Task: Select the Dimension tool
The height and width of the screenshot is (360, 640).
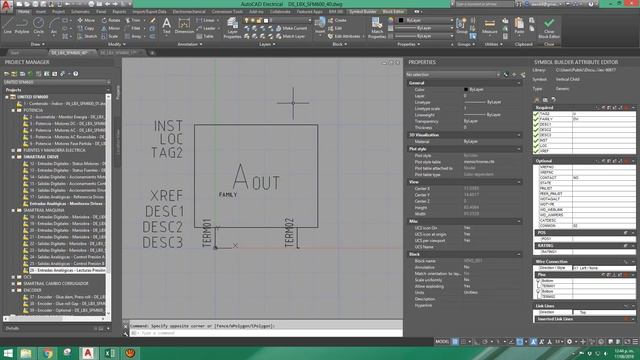Action: (184, 25)
